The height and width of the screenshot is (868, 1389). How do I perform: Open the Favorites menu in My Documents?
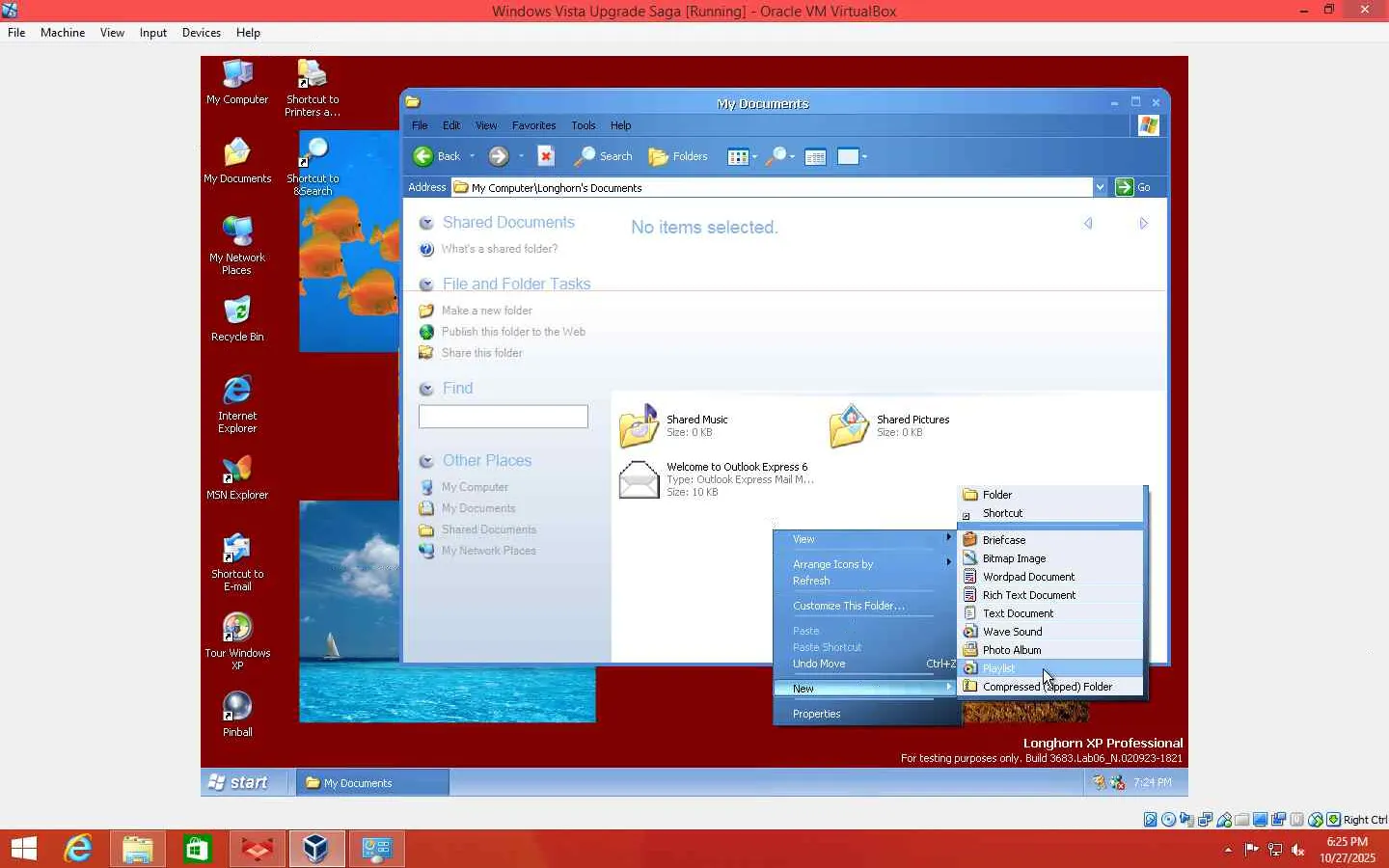(x=533, y=125)
